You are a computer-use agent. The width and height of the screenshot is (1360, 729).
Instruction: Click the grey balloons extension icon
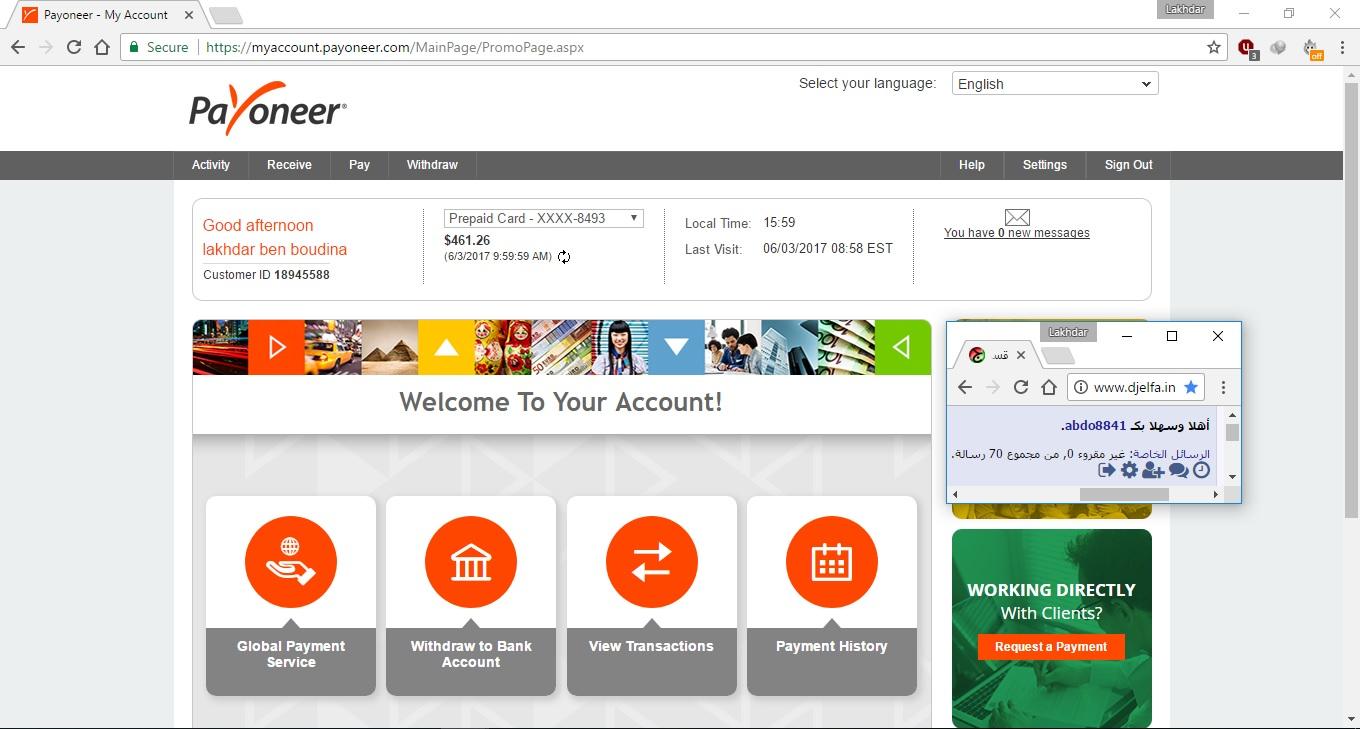coord(1278,47)
